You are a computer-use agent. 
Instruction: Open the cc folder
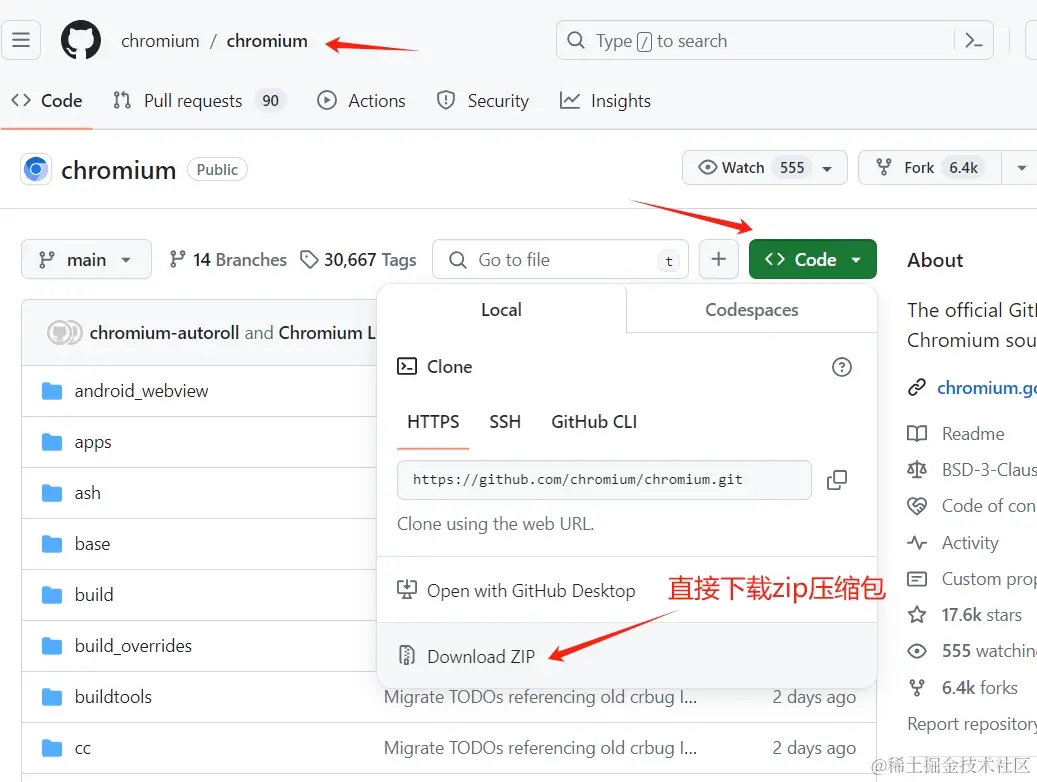click(83, 748)
